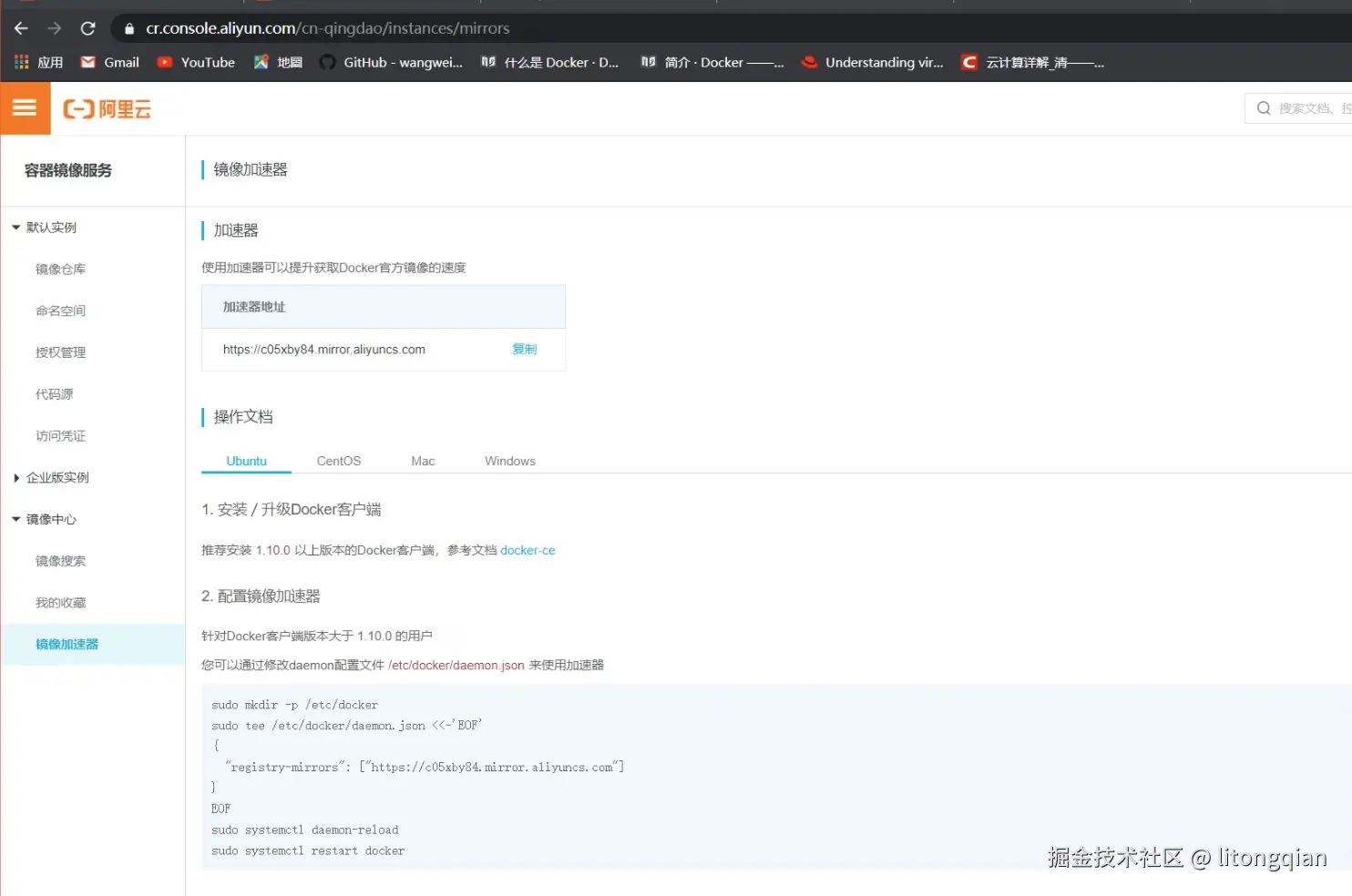Open 代码源 in the sidebar
1352x896 pixels.
(54, 394)
